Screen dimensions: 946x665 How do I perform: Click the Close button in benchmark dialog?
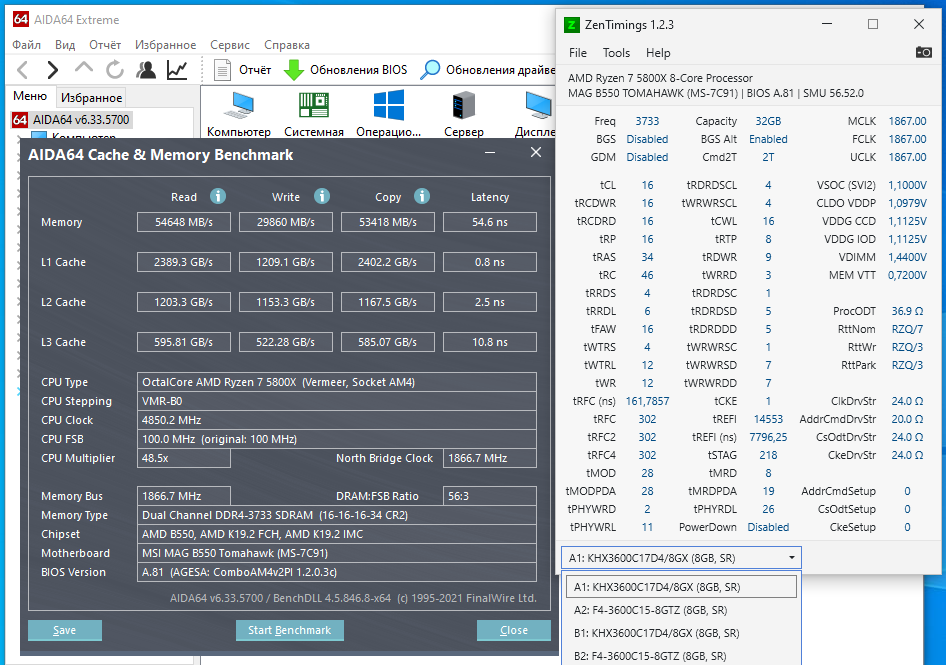click(x=513, y=630)
